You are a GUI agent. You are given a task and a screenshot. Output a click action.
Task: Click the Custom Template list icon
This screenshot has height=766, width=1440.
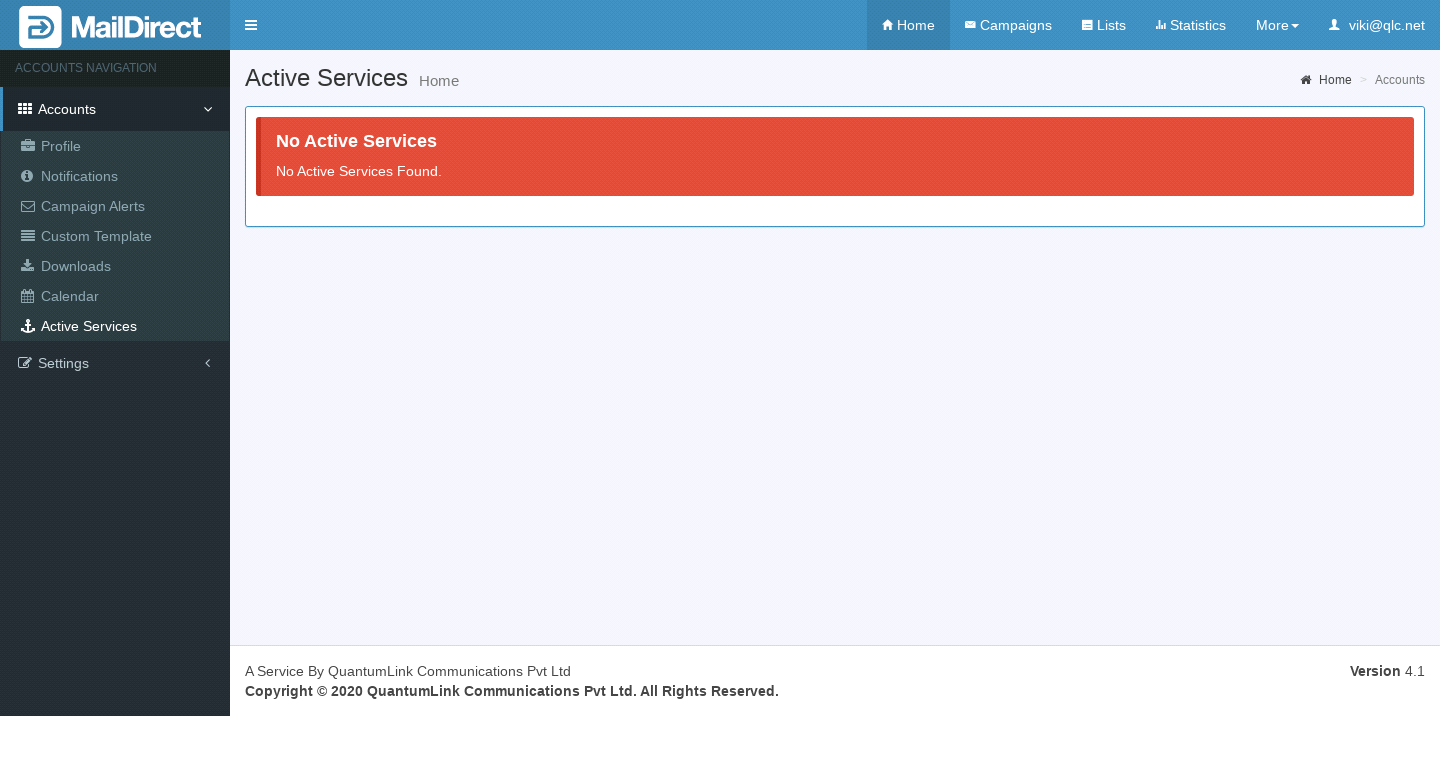coord(28,236)
